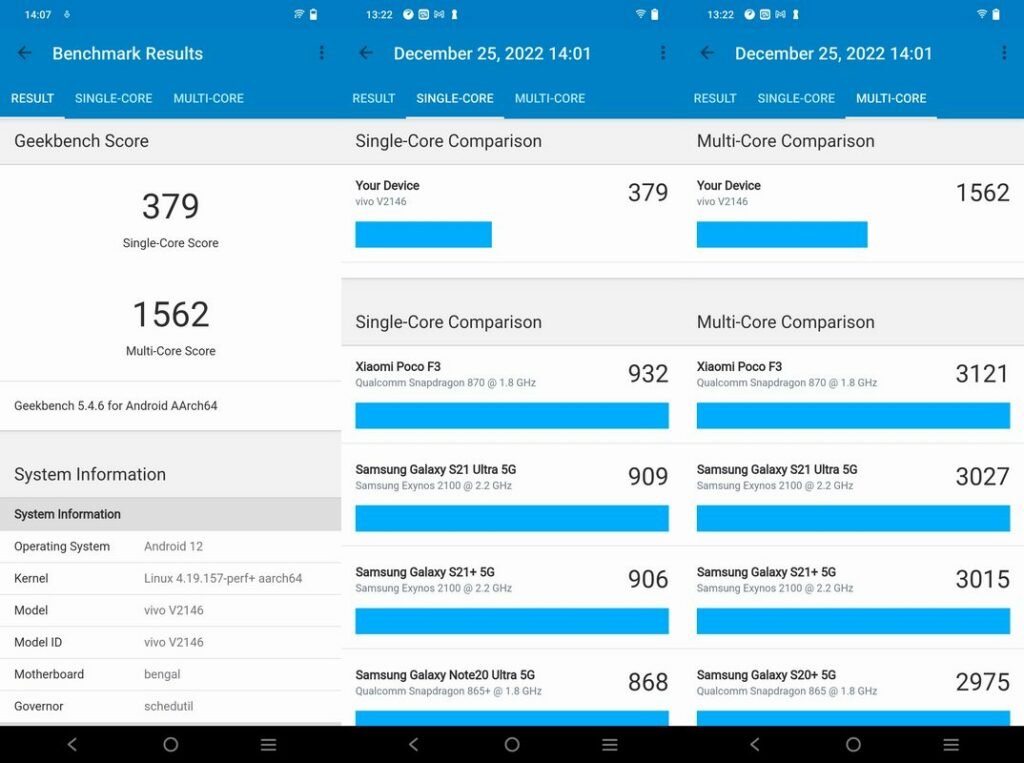This screenshot has width=1024, height=763.
Task: Select RESULT tab on right screen
Action: 715,99
